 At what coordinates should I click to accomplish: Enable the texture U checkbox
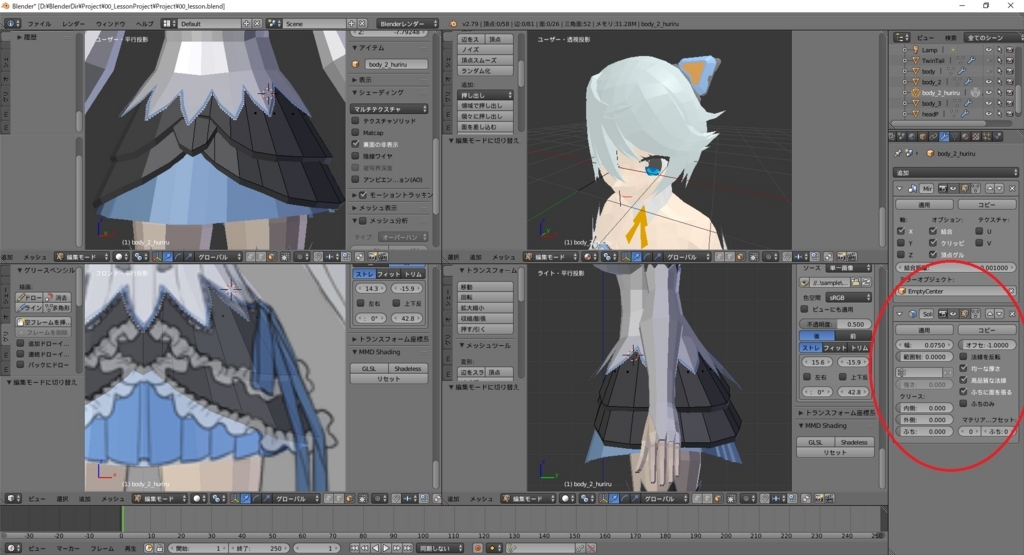[979, 230]
